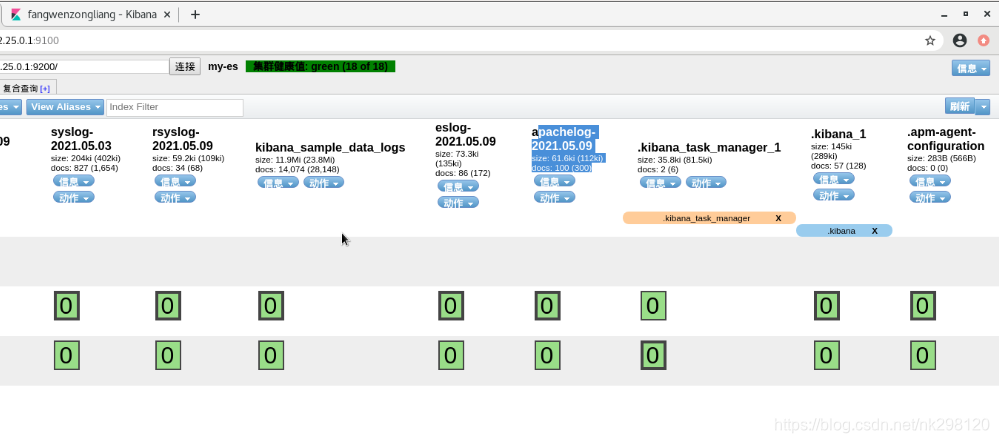
Task: Click the 连接 connect button
Action: [185, 66]
